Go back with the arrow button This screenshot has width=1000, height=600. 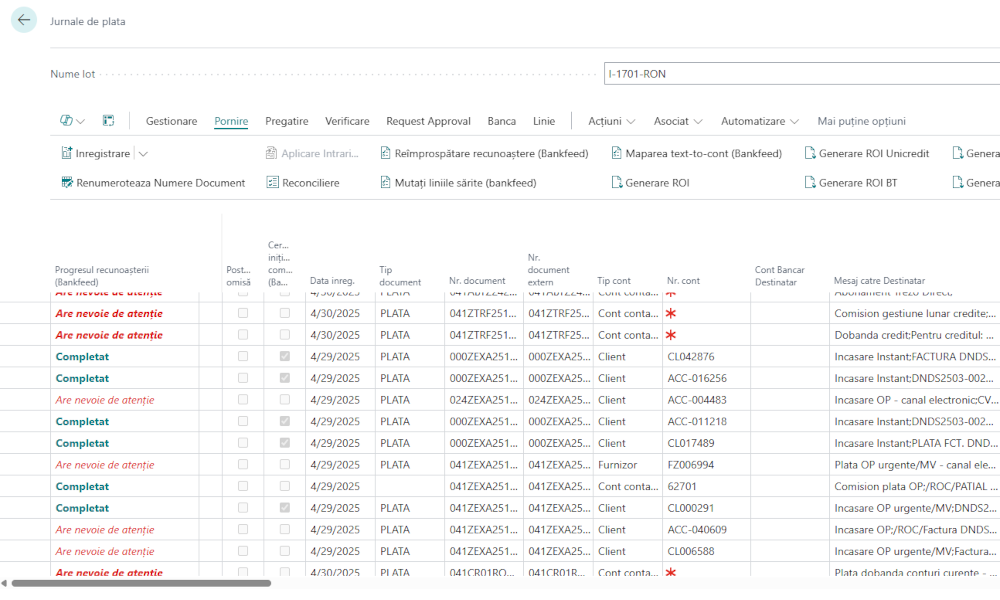[x=24, y=20]
